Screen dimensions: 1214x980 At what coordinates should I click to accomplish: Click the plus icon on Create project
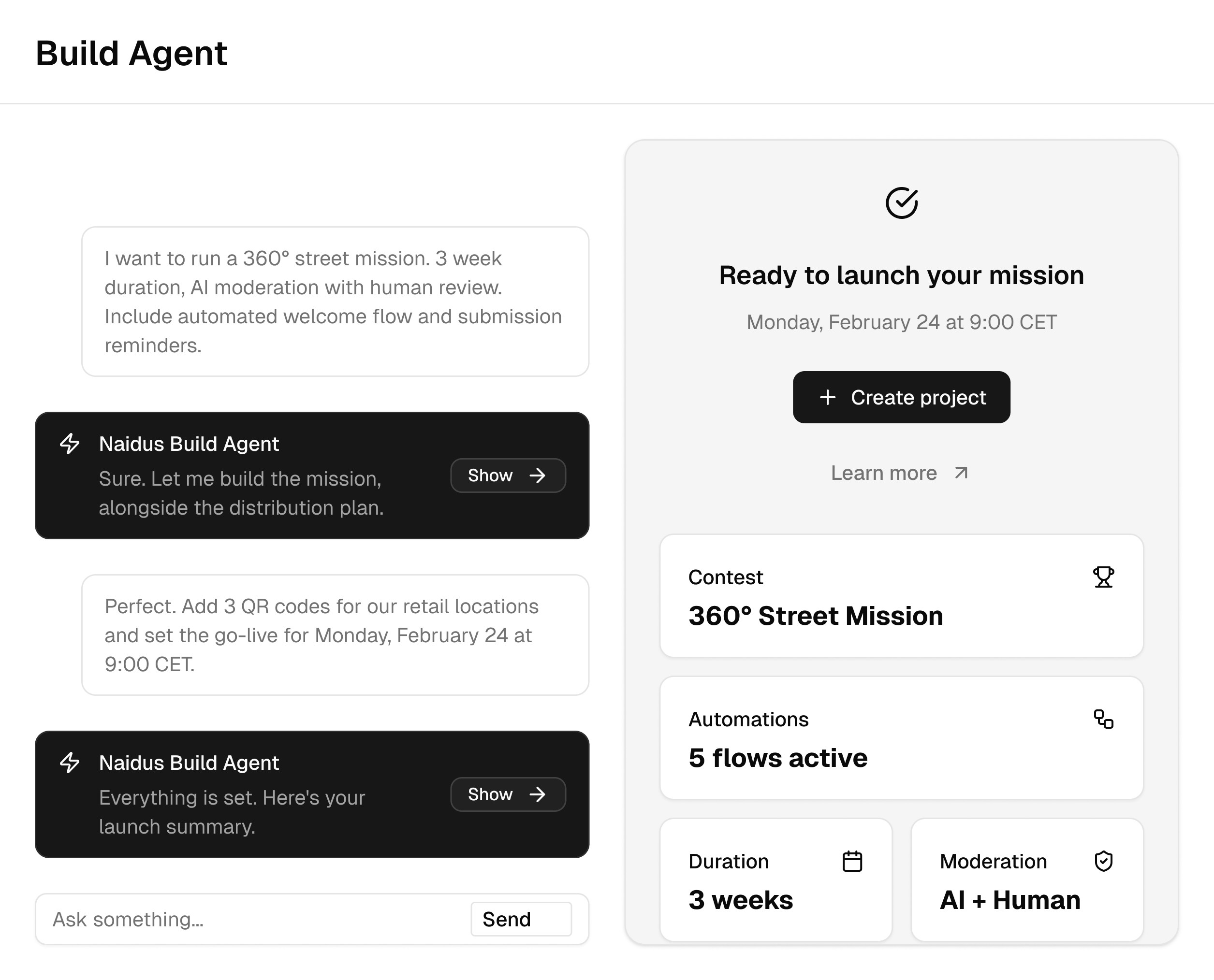(827, 397)
